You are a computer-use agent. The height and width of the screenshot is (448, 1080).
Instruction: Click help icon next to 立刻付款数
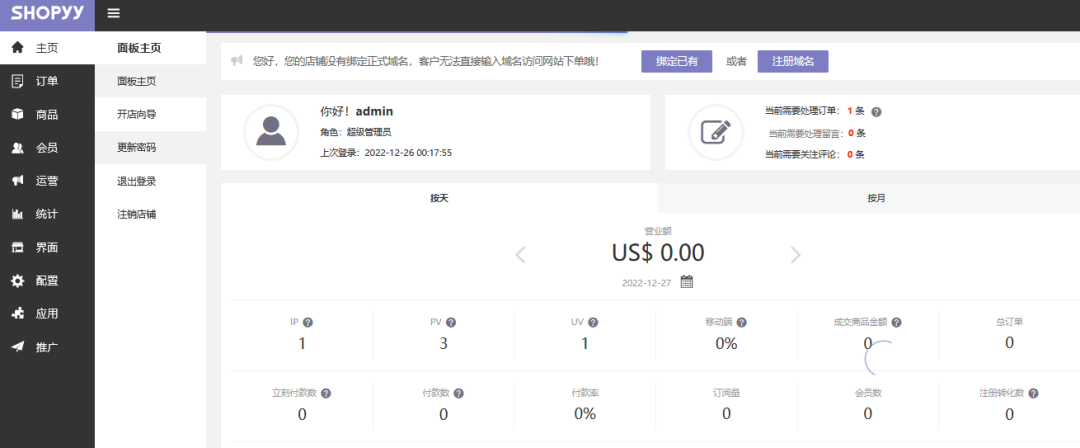(x=326, y=393)
